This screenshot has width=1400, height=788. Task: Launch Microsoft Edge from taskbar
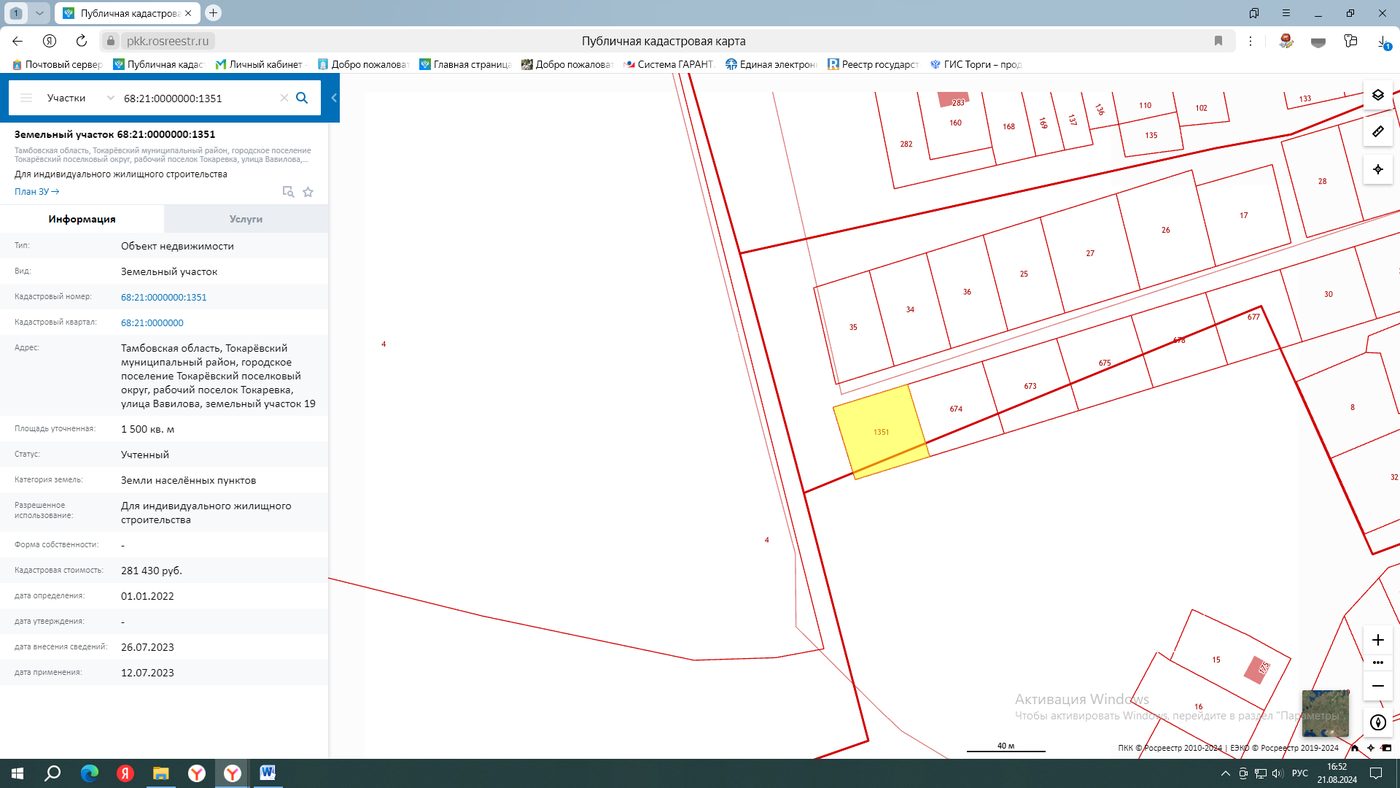(x=89, y=773)
